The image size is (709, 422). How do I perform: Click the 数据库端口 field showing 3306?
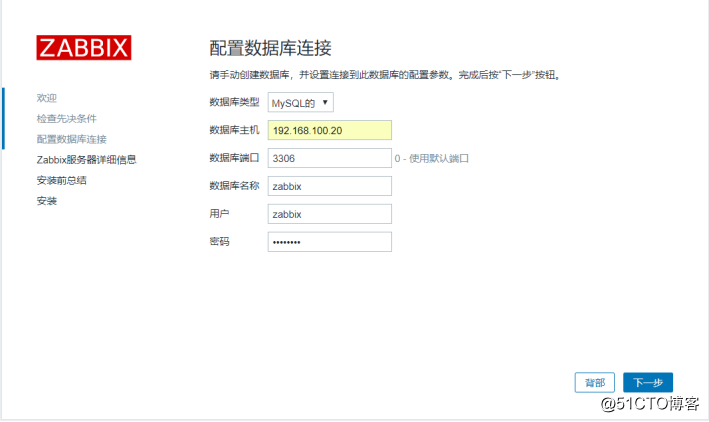pyautogui.click(x=330, y=158)
